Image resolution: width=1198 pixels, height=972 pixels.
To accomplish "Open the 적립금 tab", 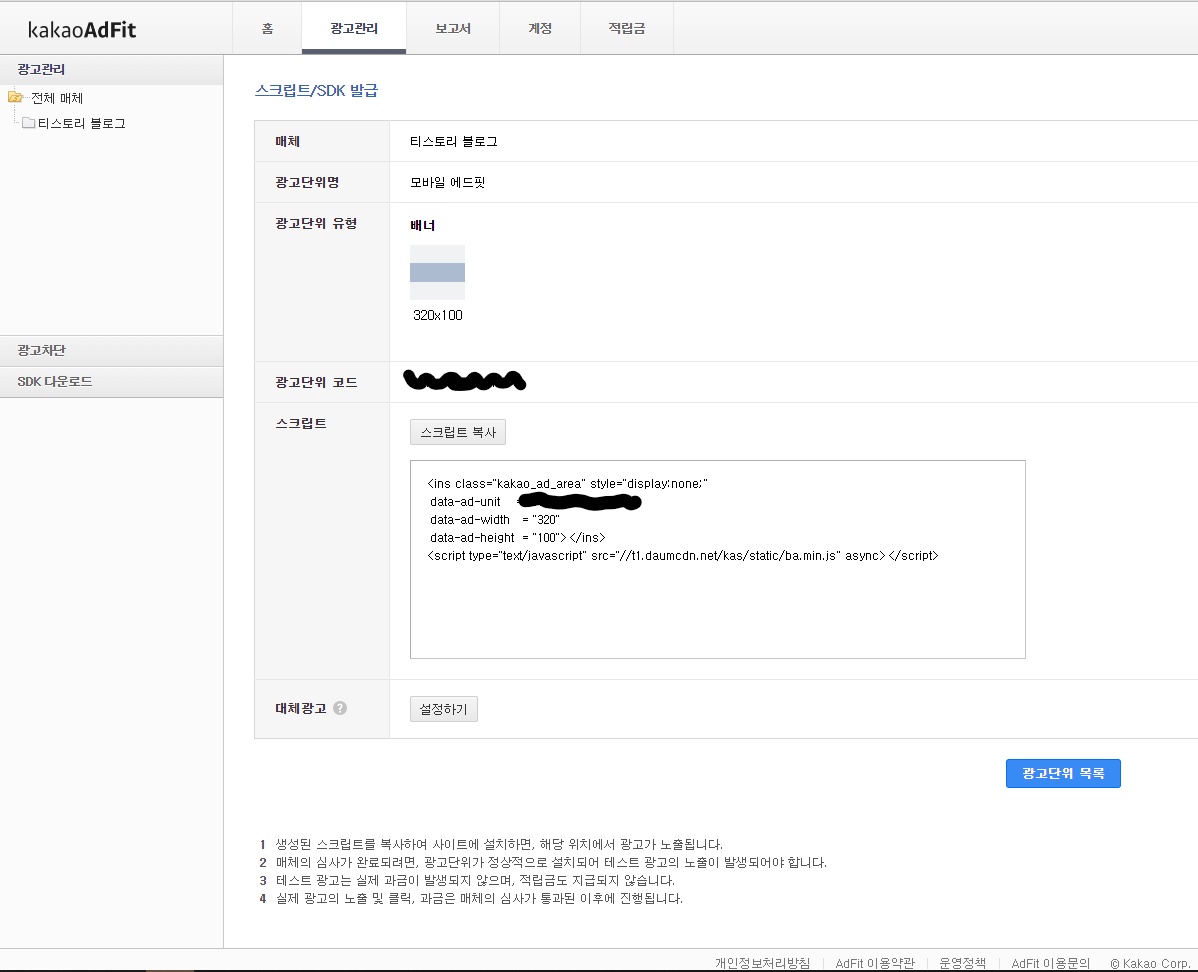I will [627, 28].
